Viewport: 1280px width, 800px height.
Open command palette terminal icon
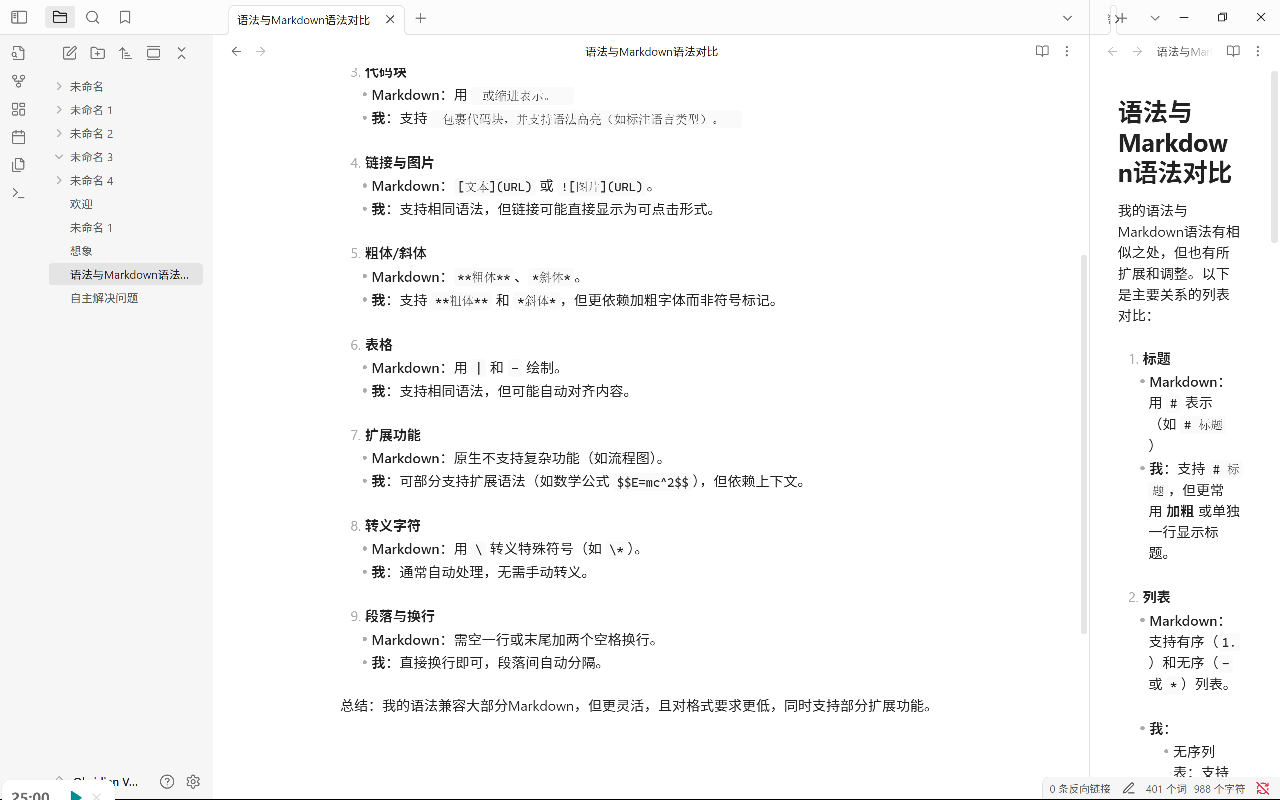click(x=19, y=194)
